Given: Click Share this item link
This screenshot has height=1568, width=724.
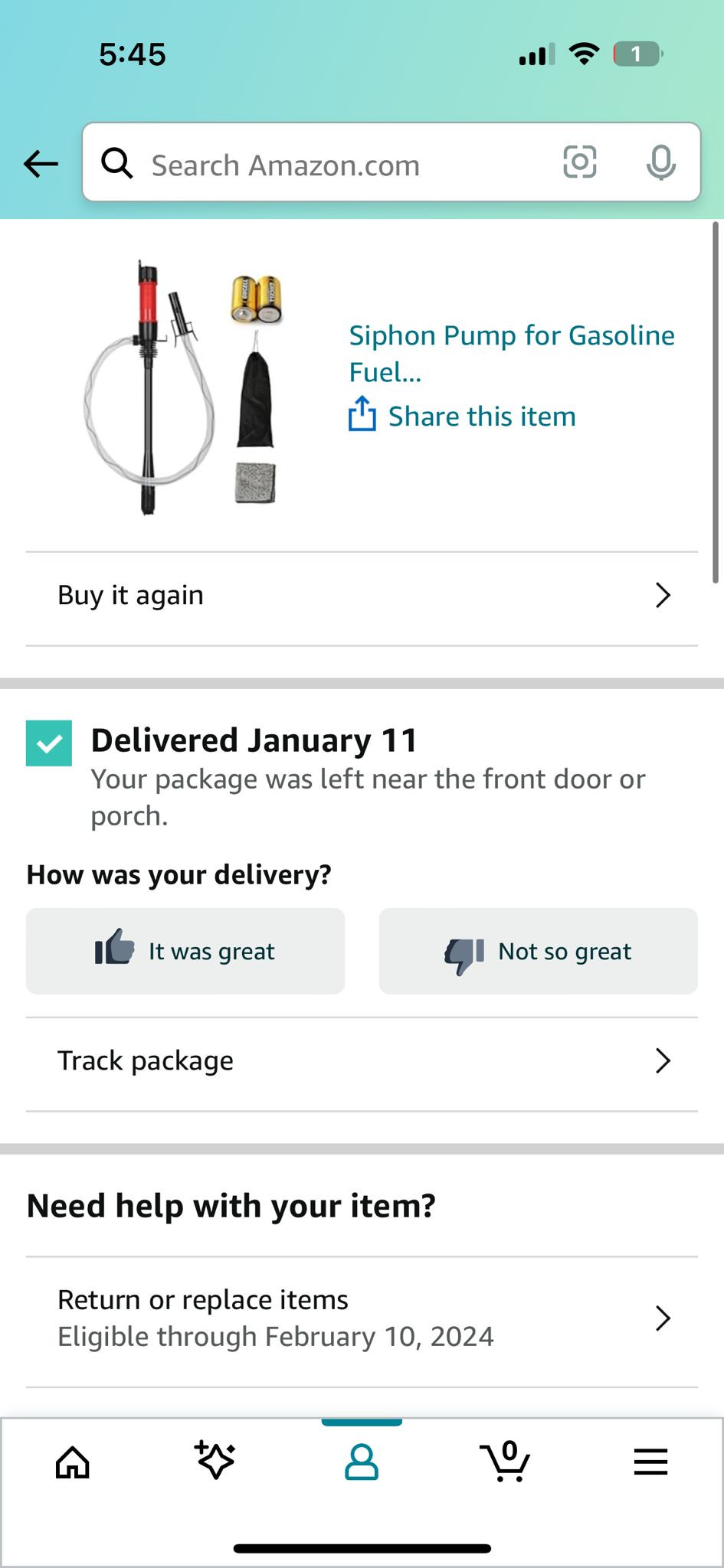Looking at the screenshot, I should point(482,416).
